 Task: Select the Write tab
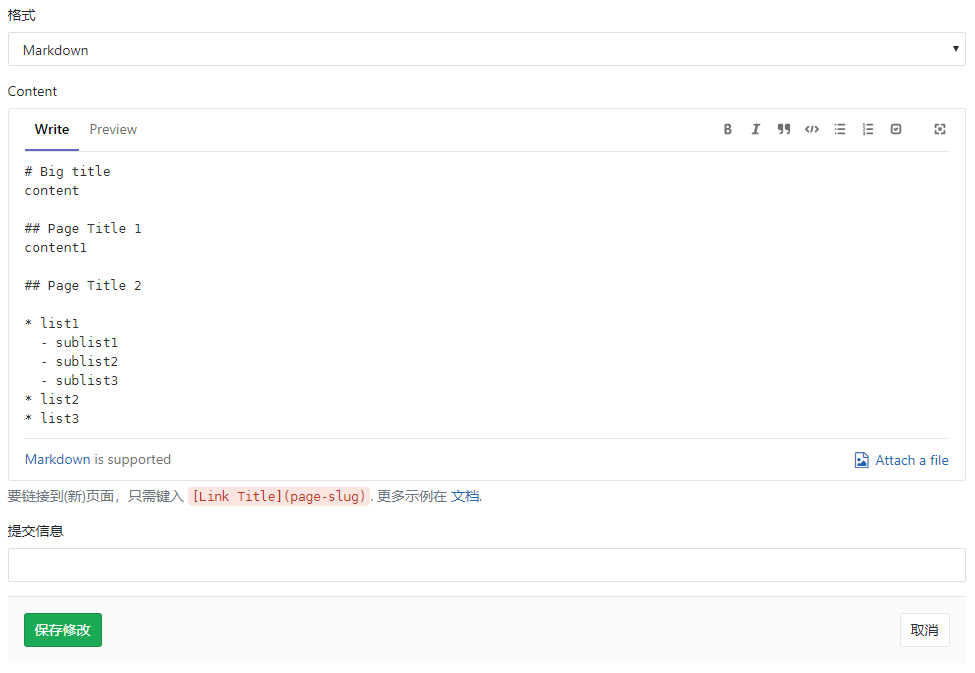pos(51,129)
